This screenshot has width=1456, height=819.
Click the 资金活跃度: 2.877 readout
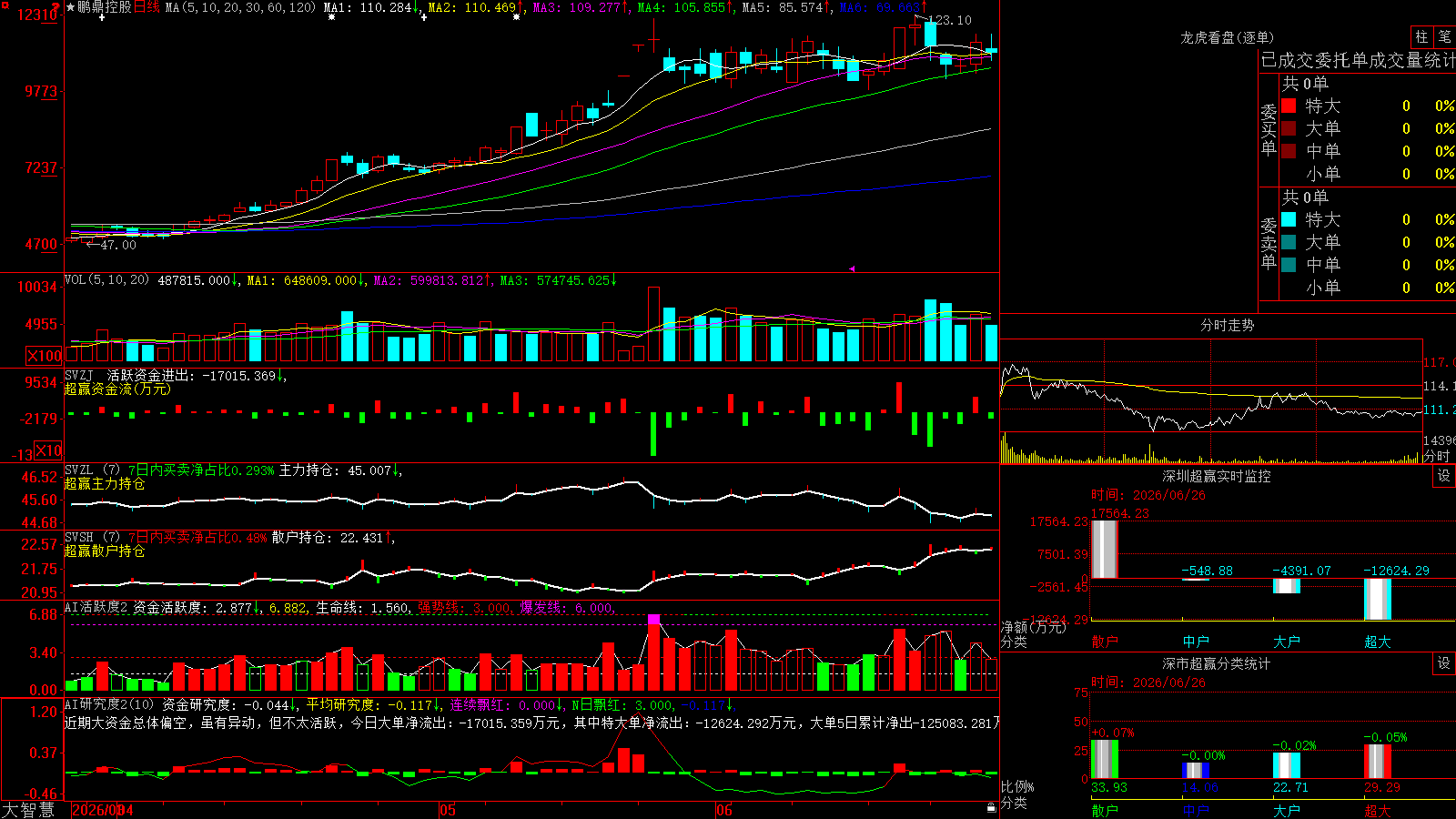coord(197,607)
